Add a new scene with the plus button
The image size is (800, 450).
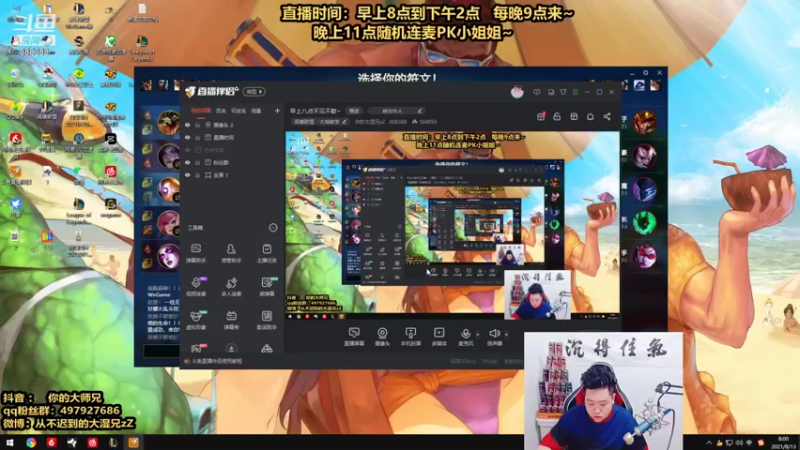(x=277, y=111)
